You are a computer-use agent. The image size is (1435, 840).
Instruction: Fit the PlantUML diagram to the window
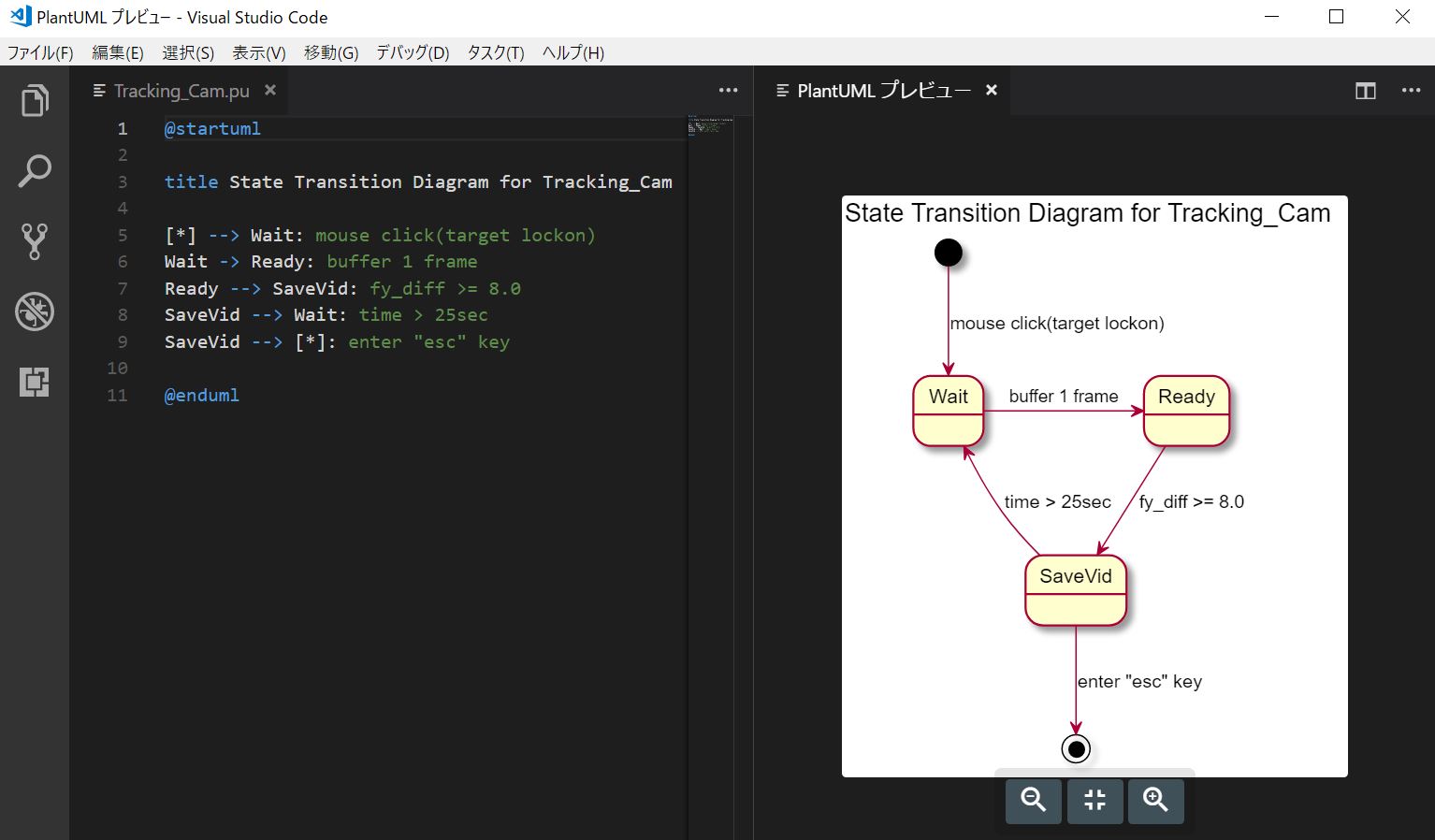click(1094, 801)
